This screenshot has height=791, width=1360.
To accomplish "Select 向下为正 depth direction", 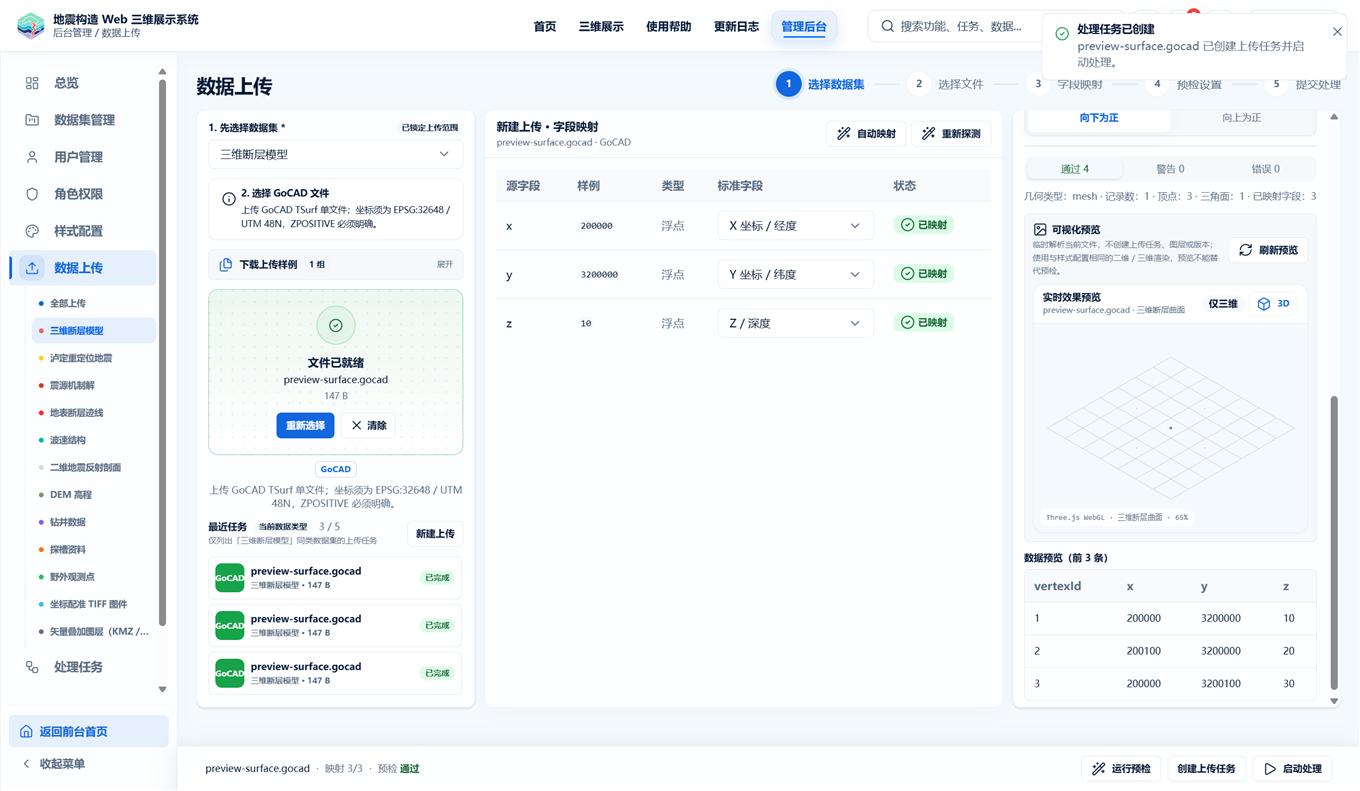I will point(1099,118).
